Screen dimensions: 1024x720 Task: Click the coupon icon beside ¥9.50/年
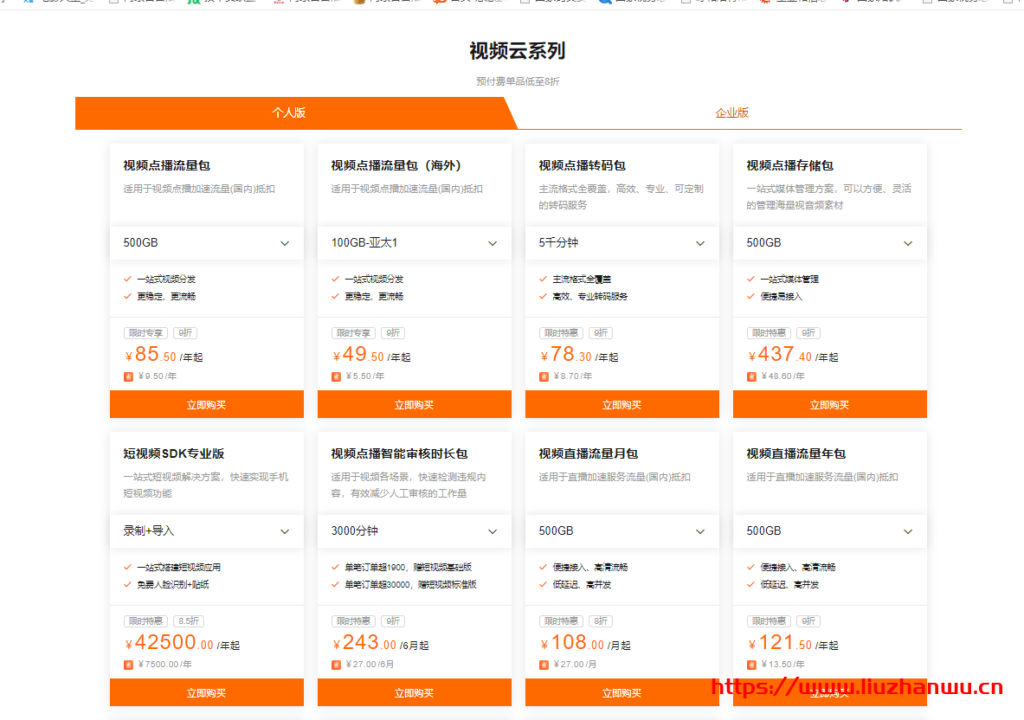(127, 377)
